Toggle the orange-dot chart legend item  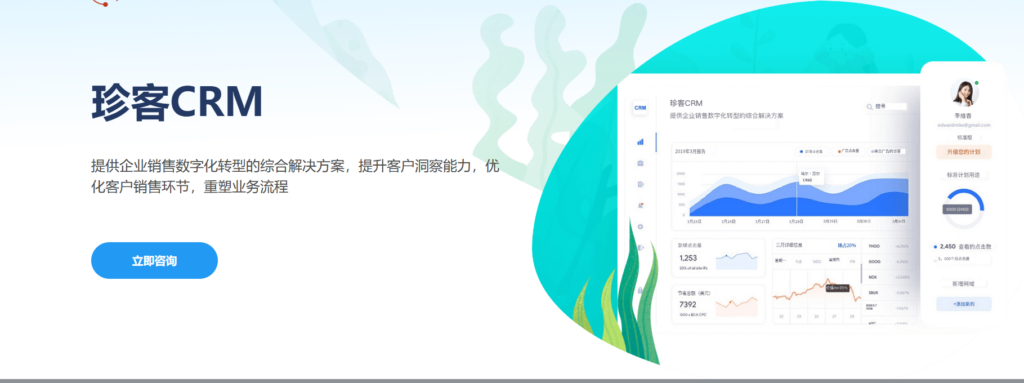[848, 151]
